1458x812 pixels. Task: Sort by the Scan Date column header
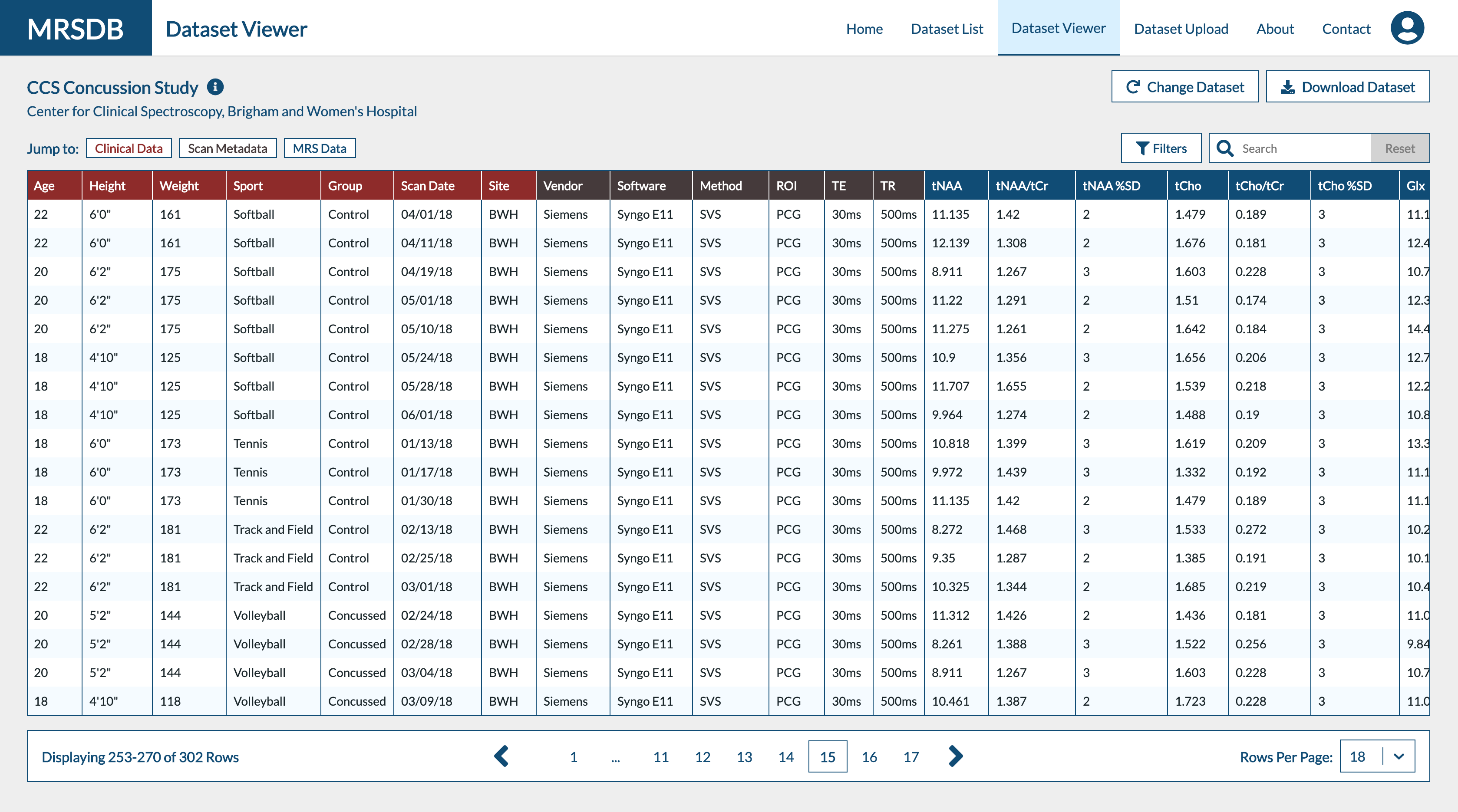coord(427,186)
